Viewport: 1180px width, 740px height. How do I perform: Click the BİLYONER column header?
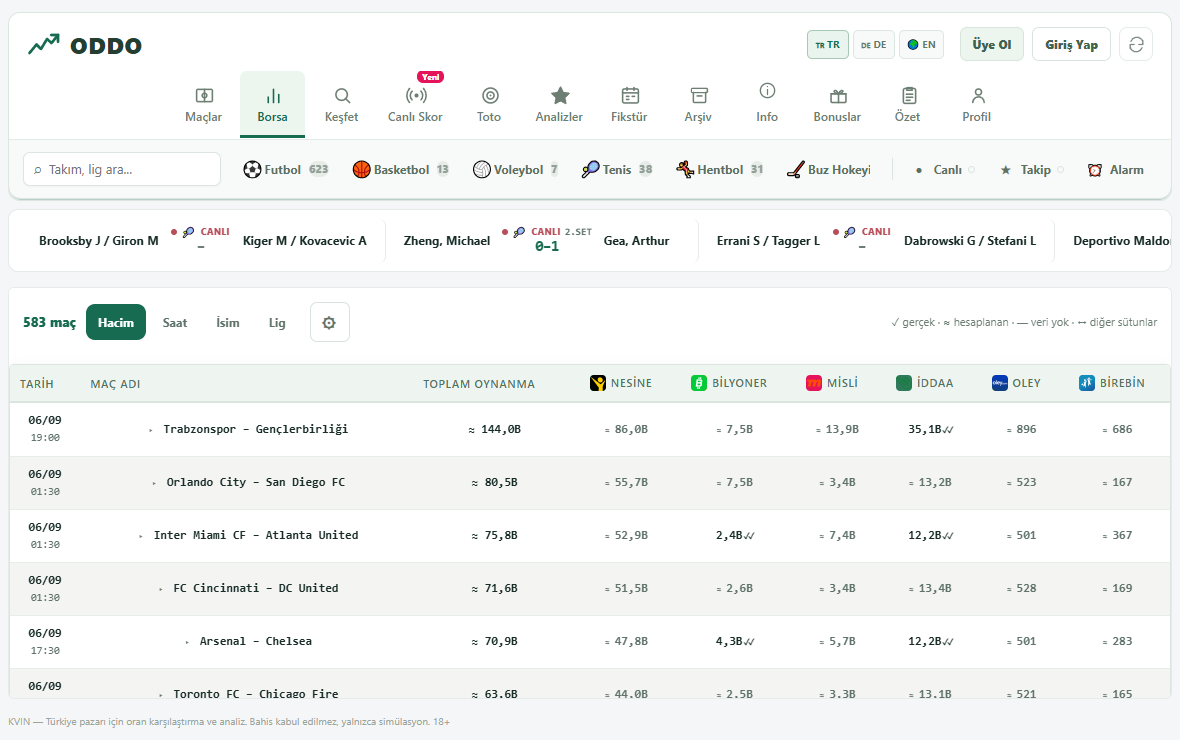[x=729, y=383]
